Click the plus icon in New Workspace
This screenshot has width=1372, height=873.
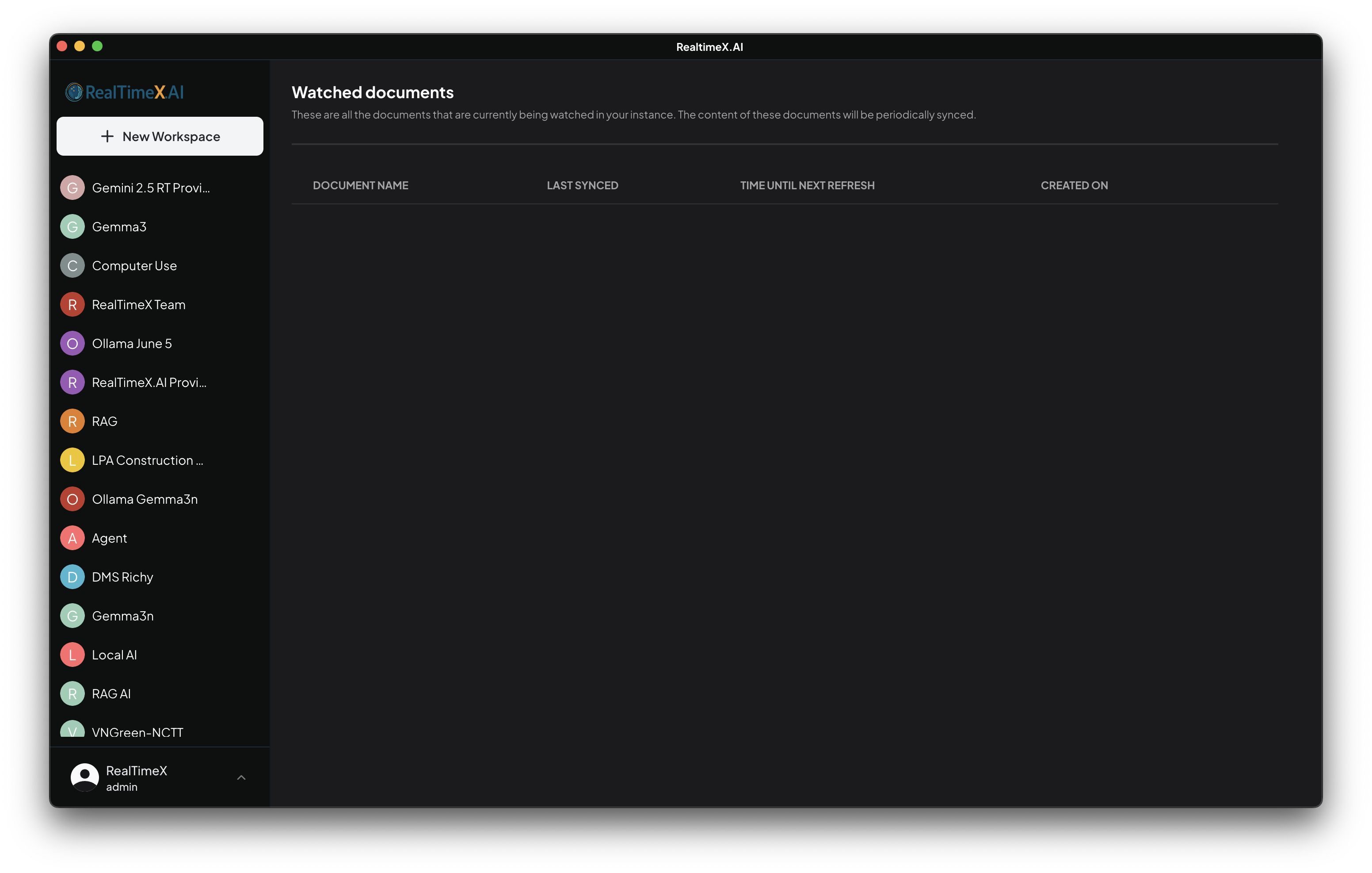pos(107,136)
